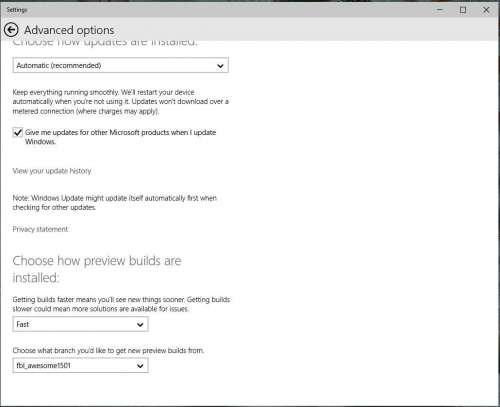Uncheck the other Microsoft products updates checkbox

pyautogui.click(x=18, y=132)
